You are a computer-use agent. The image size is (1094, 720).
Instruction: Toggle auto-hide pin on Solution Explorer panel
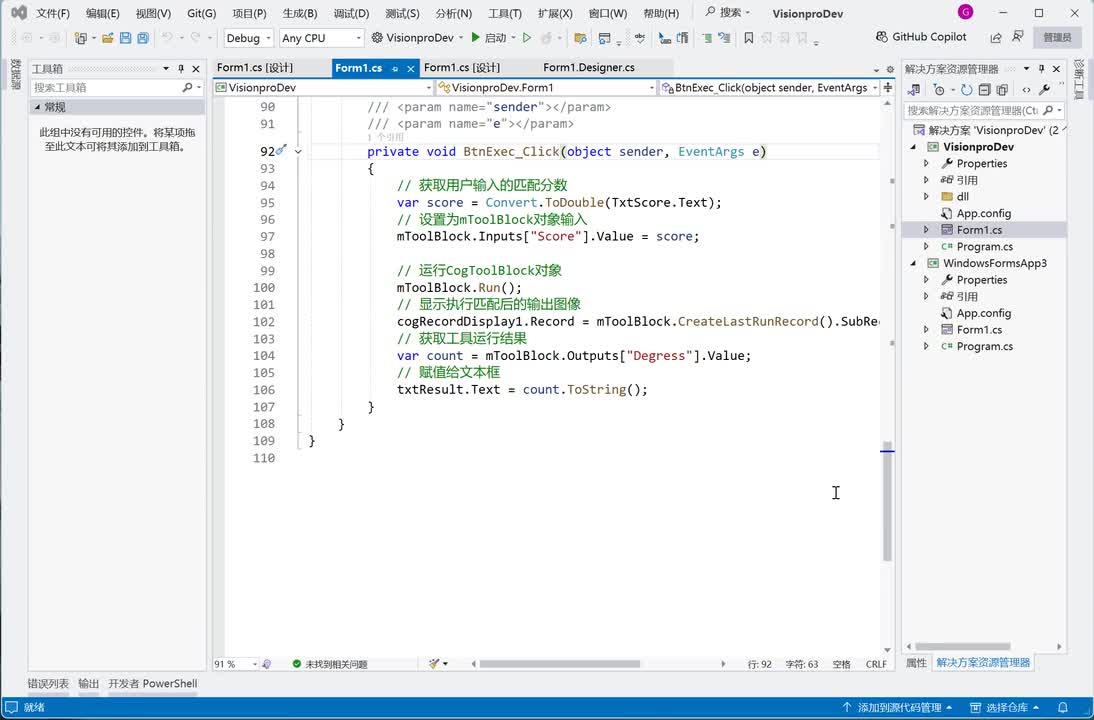(x=1041, y=69)
